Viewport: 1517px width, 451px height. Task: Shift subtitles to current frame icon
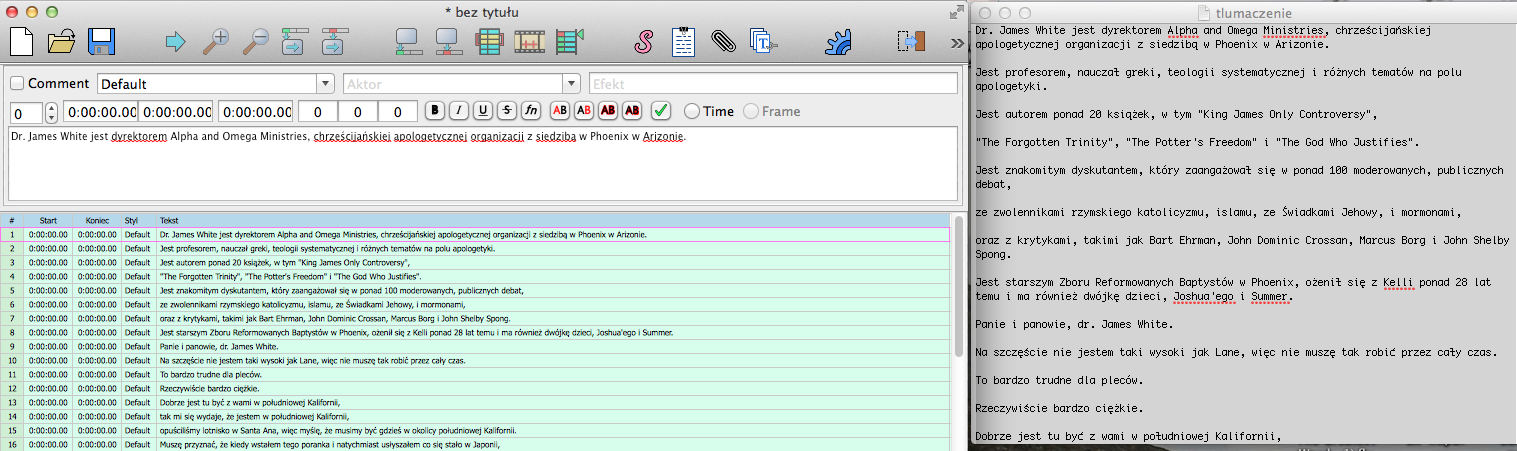point(568,42)
